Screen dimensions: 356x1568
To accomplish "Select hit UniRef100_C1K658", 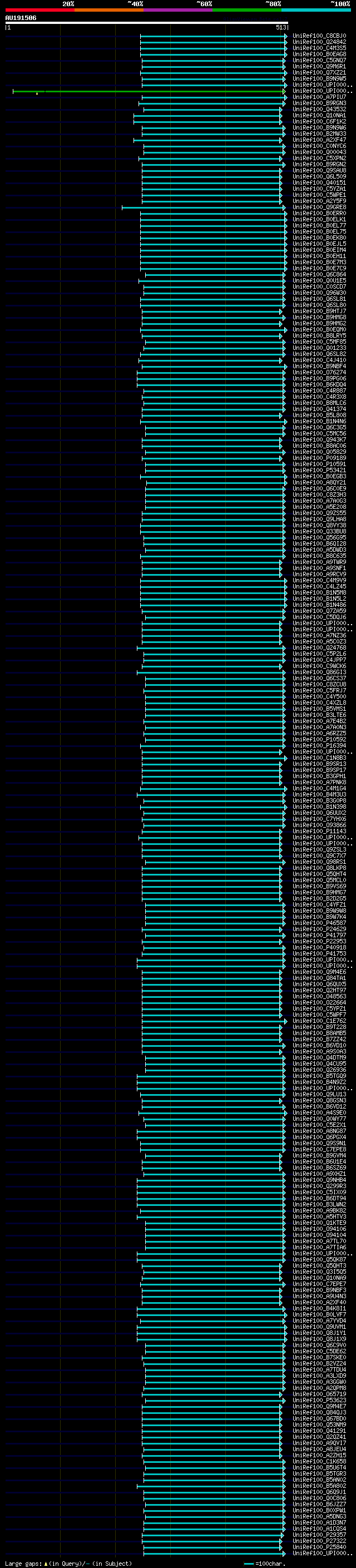I will point(319,1461).
